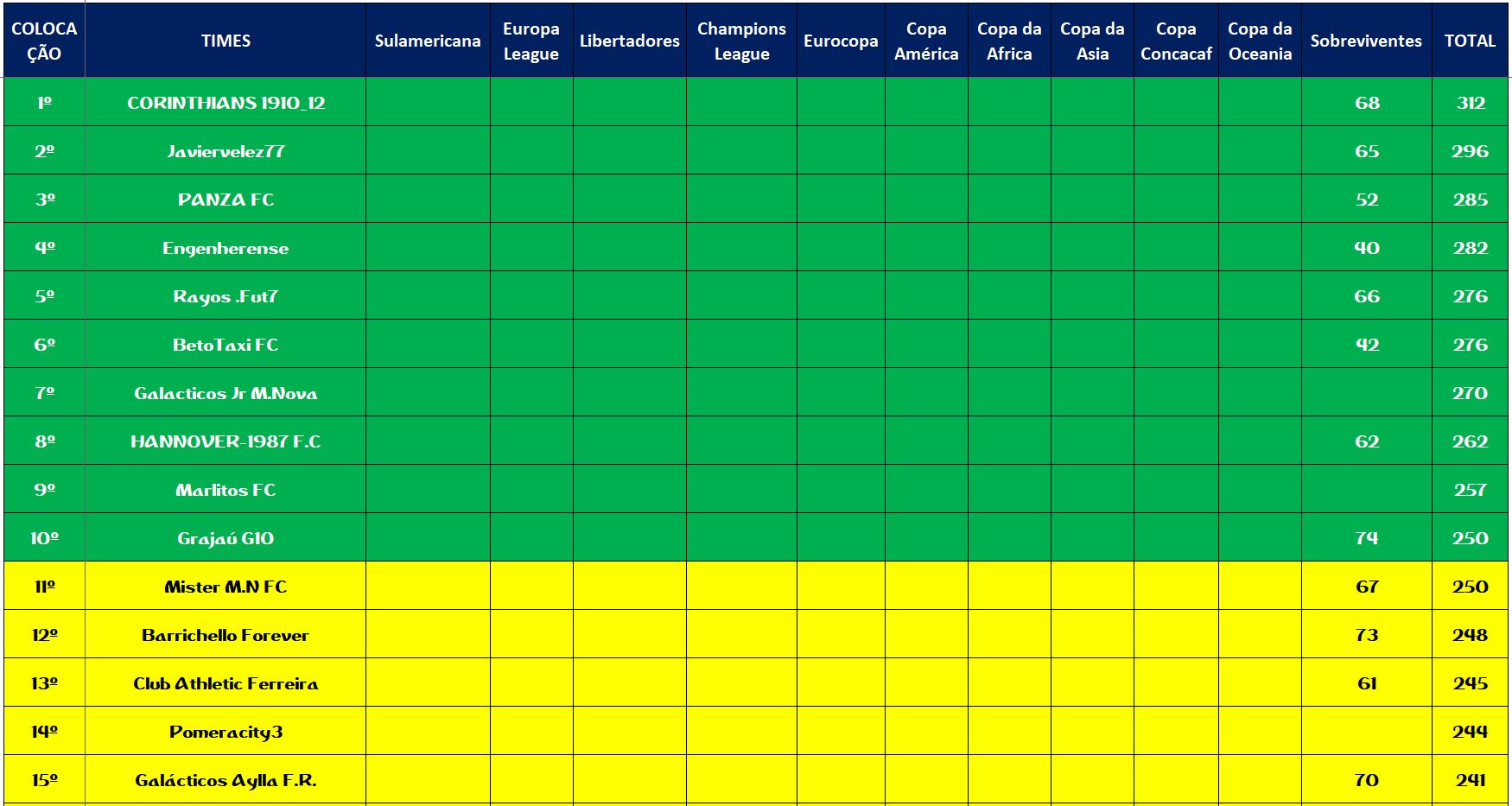Select the Sobreviventes column header
Viewport: 1512px width, 806px height.
click(x=1366, y=41)
